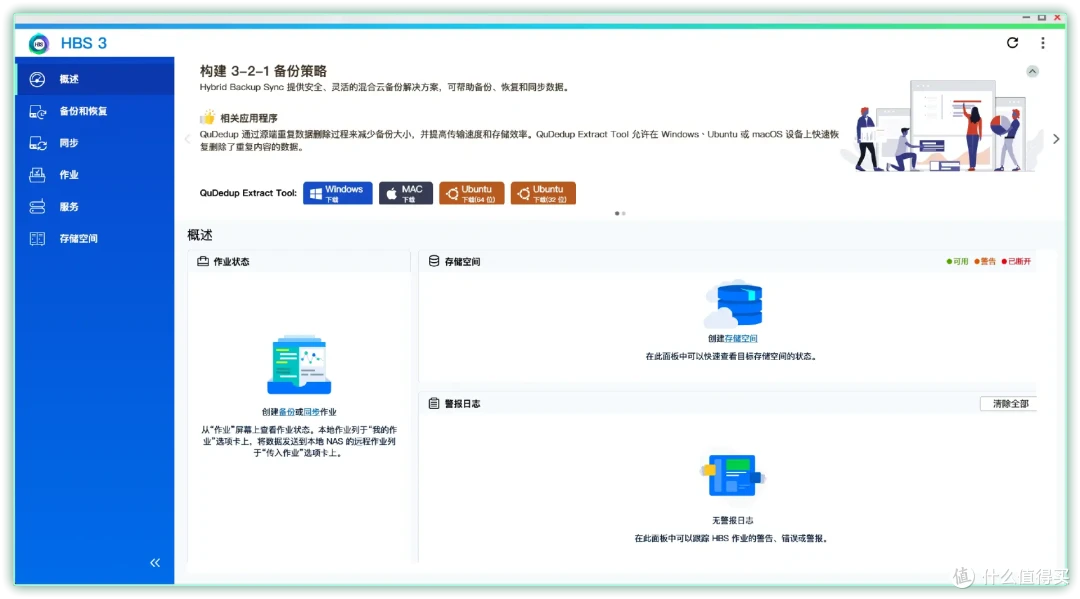The width and height of the screenshot is (1080, 599).
Task: Open the 存储空间 section in the sidebar
Action: tap(95, 238)
